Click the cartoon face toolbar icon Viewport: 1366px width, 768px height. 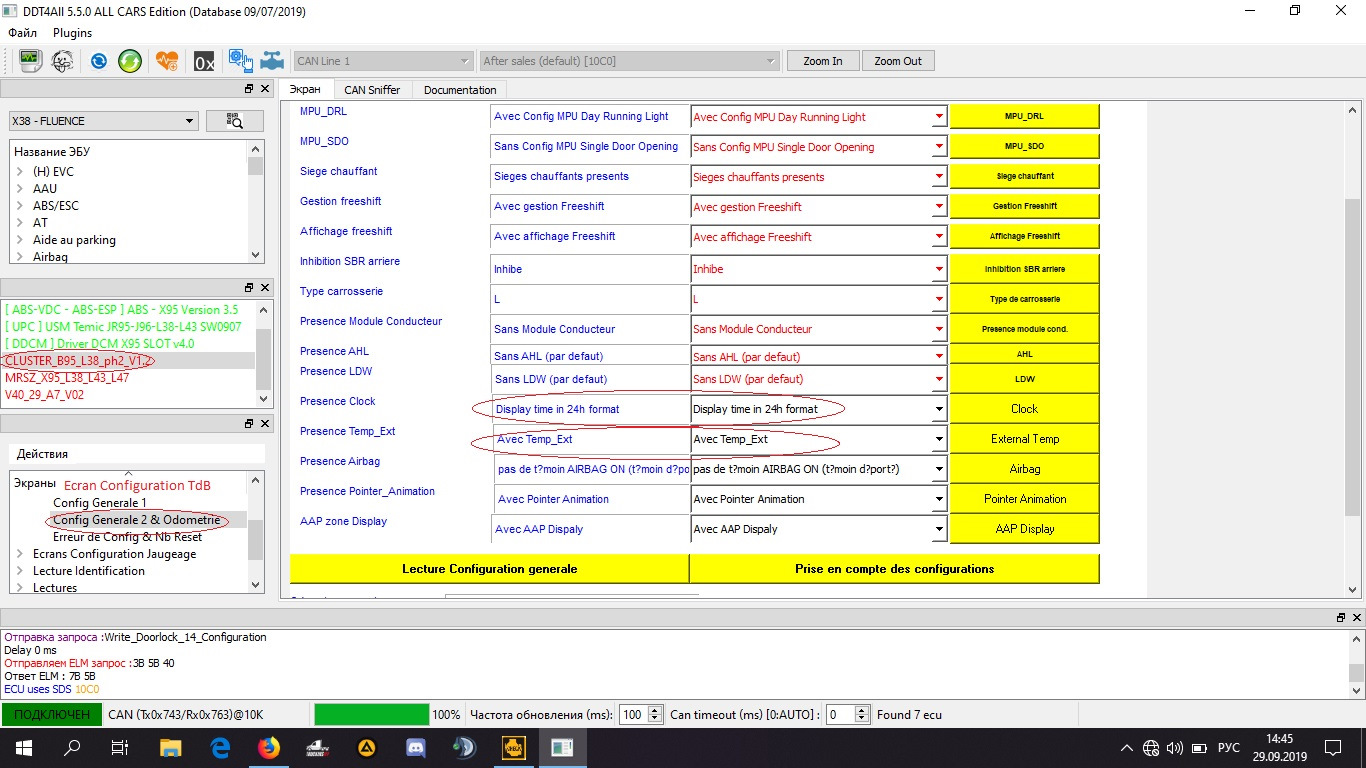point(62,61)
